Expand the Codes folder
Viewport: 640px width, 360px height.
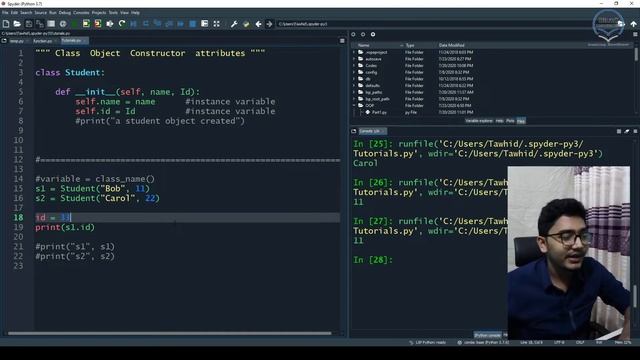point(354,65)
